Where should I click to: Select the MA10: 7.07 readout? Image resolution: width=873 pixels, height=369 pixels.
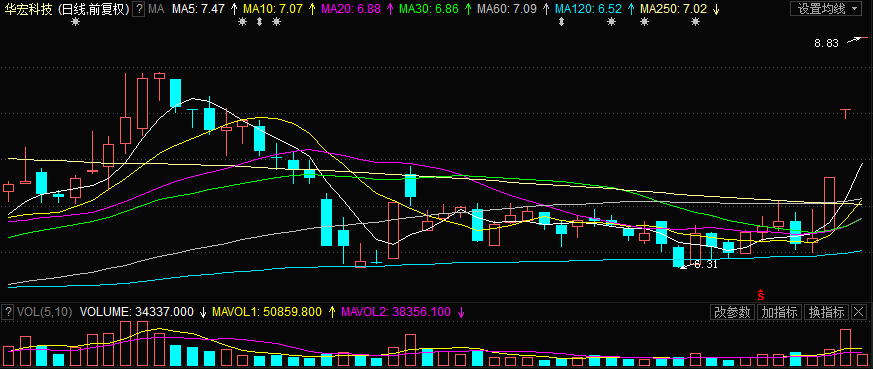272,8
